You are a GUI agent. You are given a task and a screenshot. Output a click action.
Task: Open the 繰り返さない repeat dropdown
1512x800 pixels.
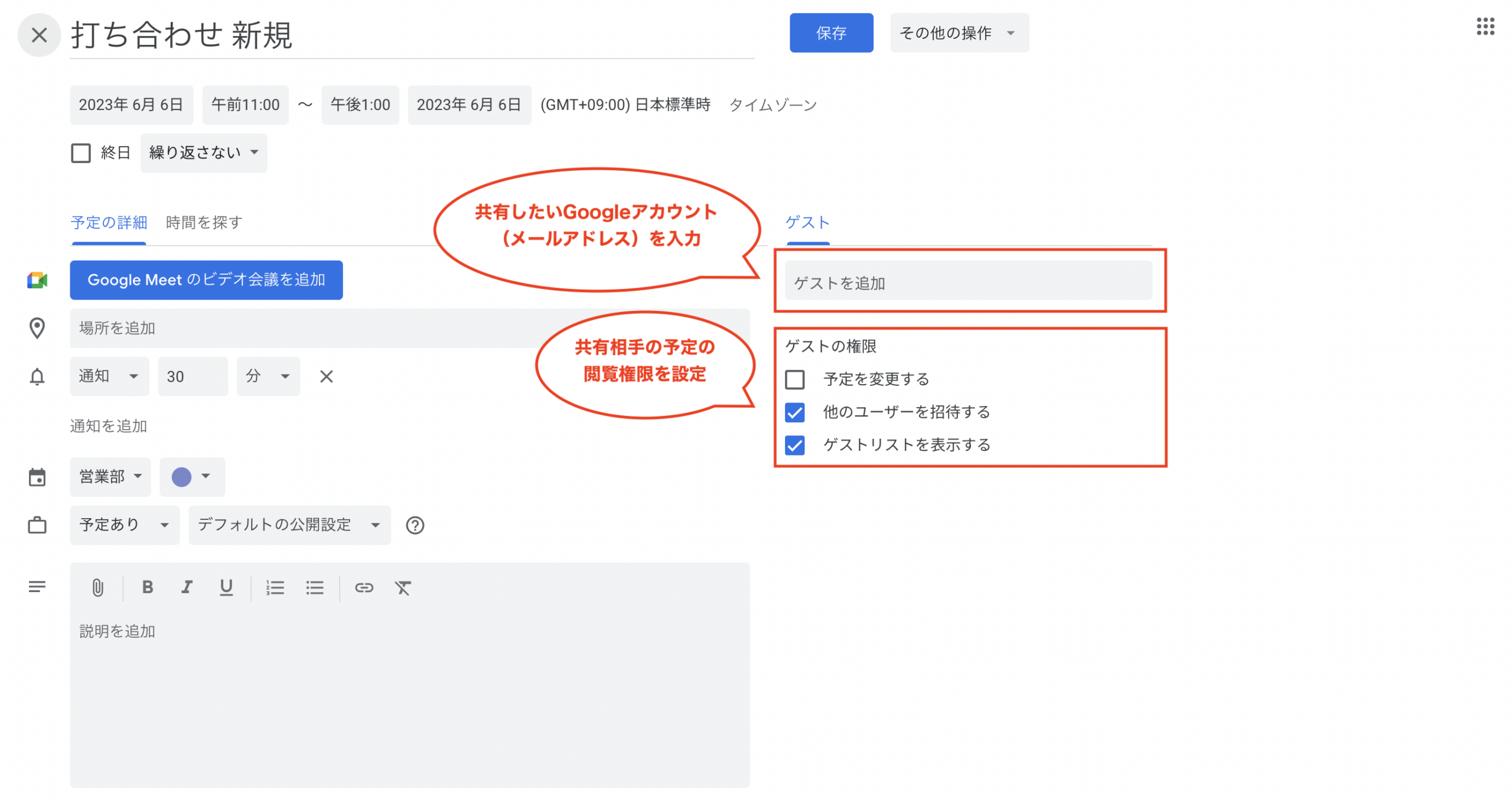coord(203,152)
